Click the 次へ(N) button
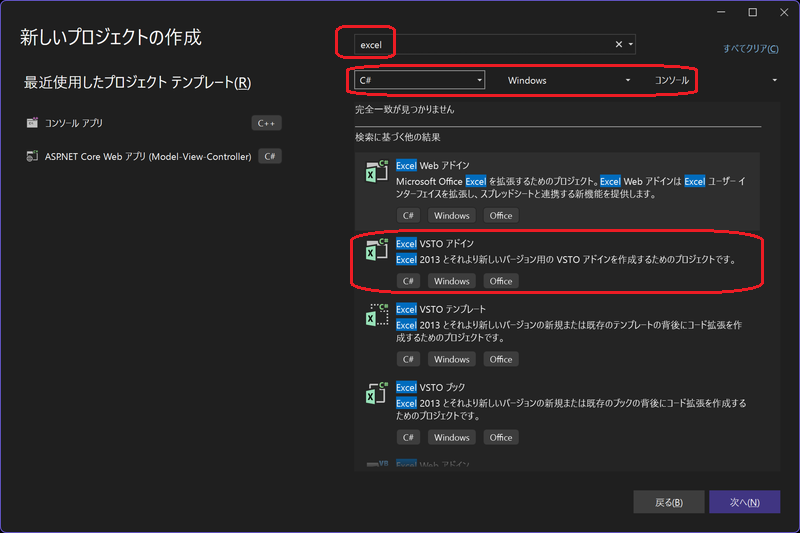Viewport: 800px width, 533px height. tap(744, 502)
